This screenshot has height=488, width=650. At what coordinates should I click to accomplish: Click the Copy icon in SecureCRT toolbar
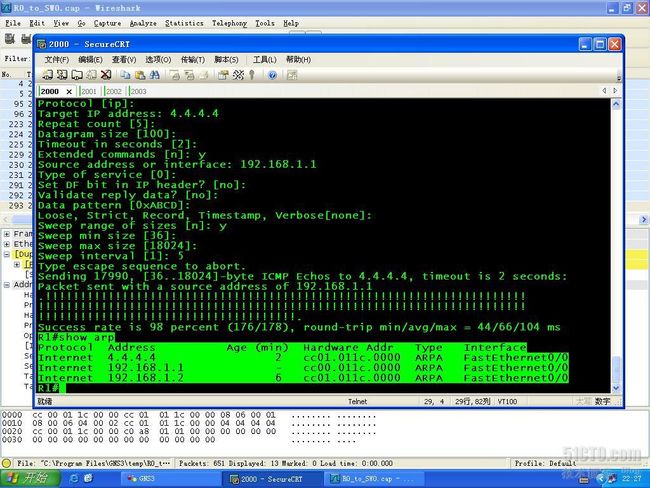126,75
